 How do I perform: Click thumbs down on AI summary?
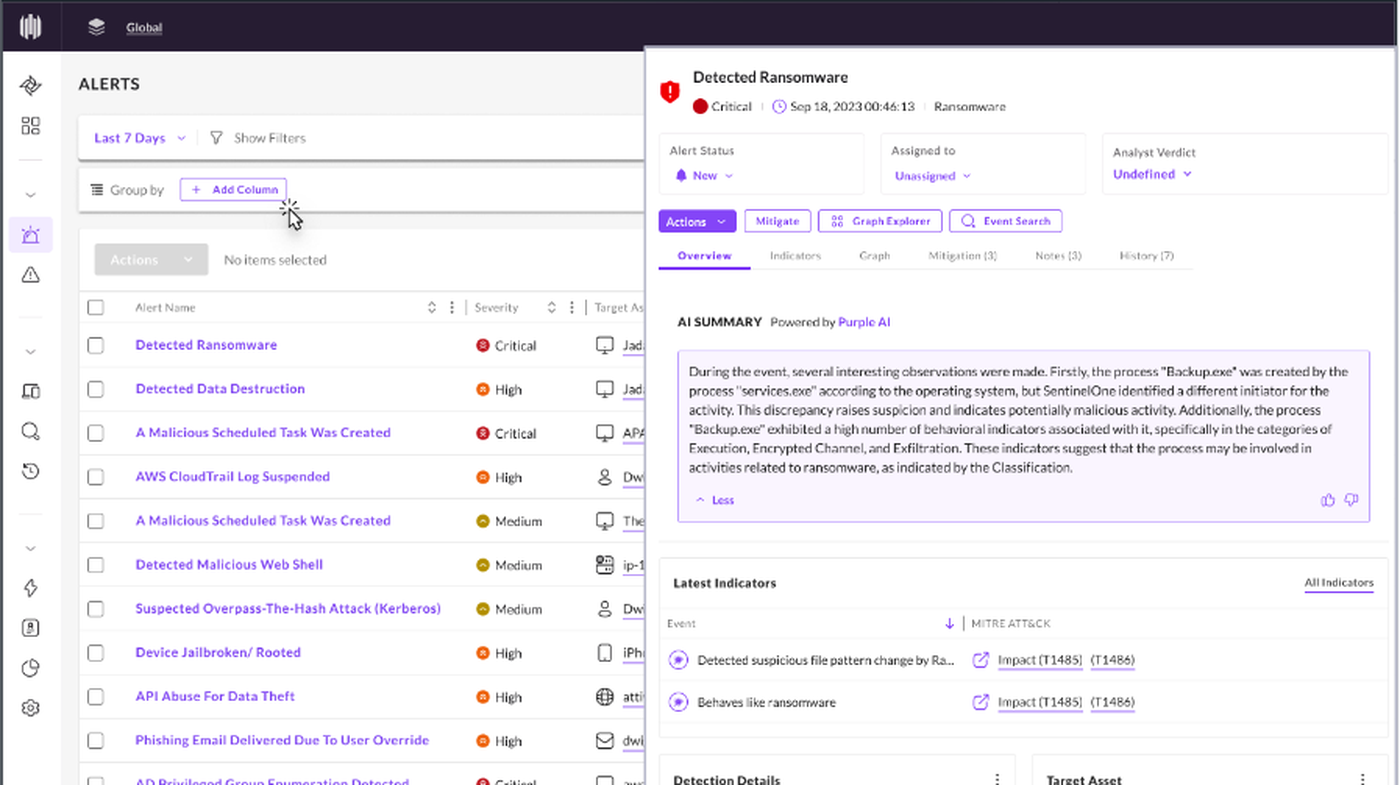pyautogui.click(x=1351, y=500)
